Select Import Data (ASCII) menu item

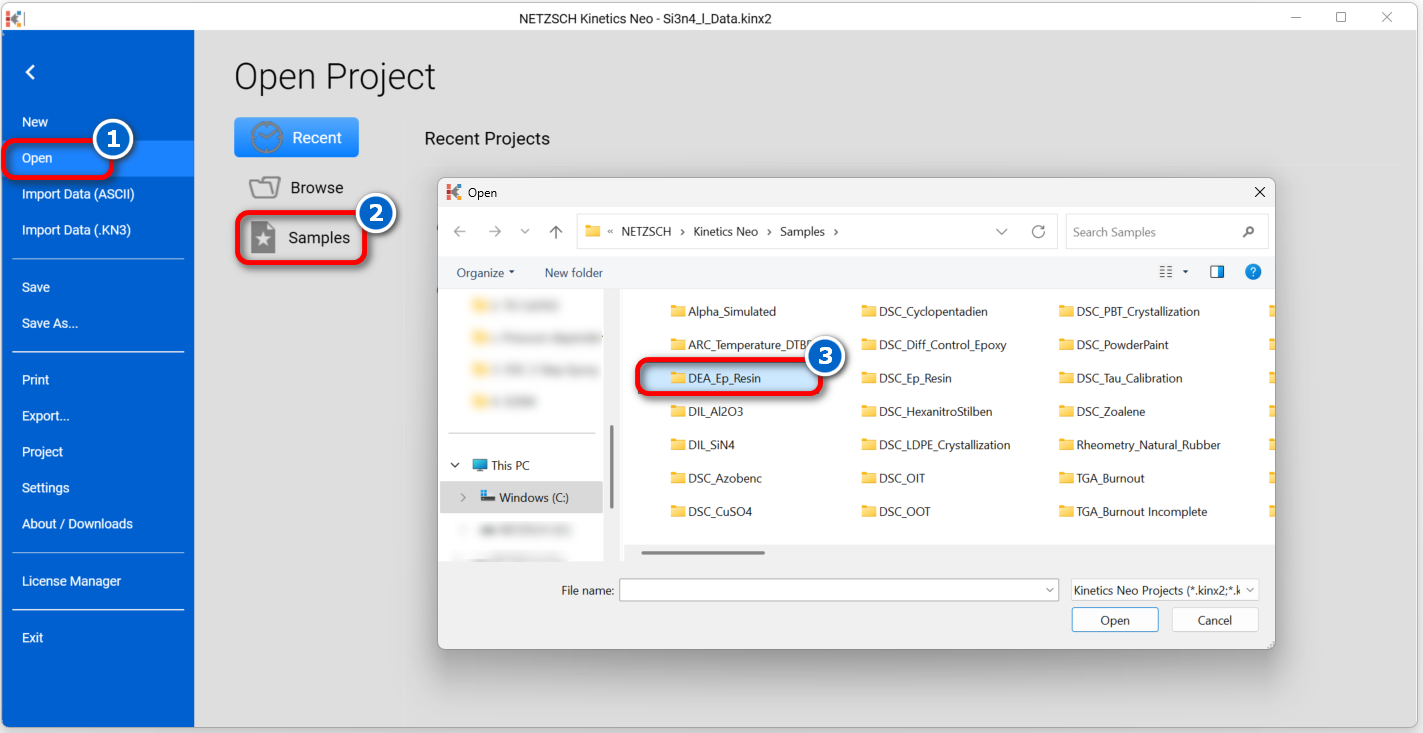point(78,194)
